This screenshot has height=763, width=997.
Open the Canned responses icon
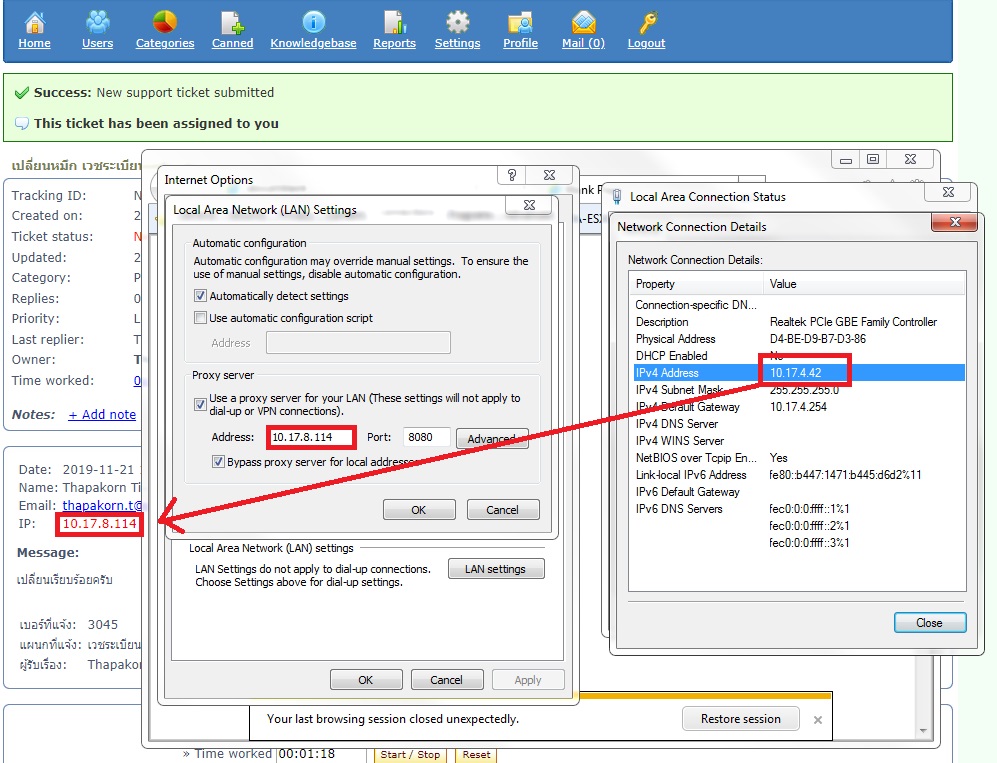pos(233,22)
